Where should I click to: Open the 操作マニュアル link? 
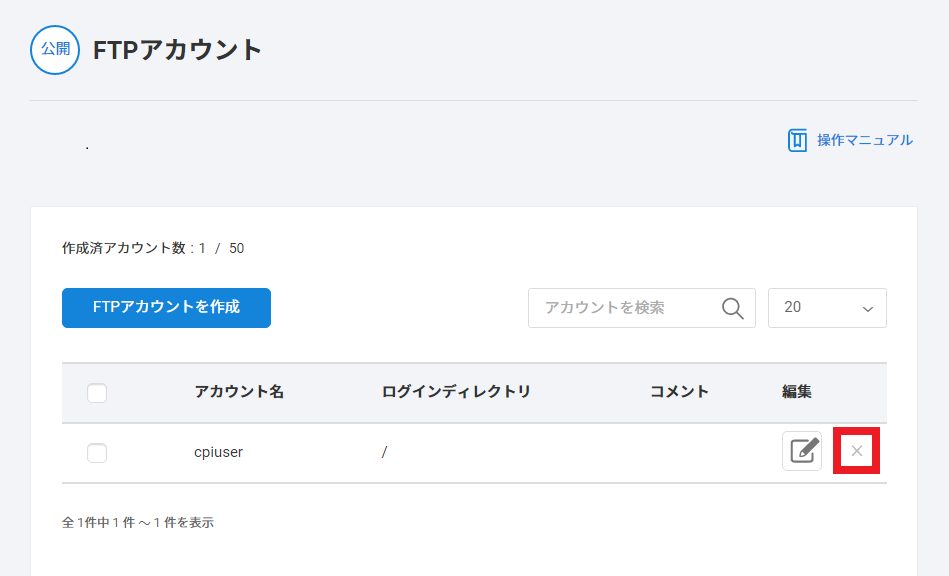(864, 140)
